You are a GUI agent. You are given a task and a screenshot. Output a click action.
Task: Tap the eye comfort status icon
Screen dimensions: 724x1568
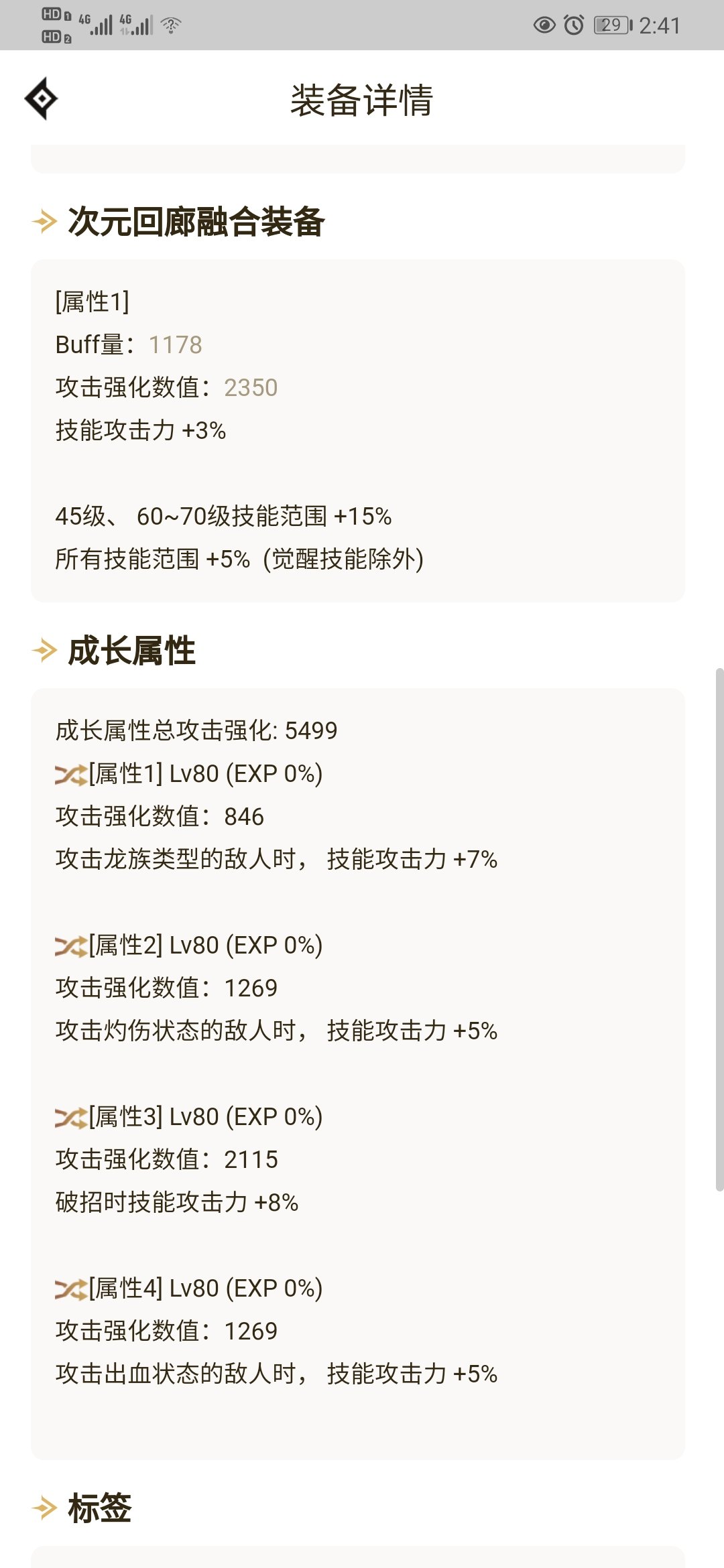coord(544,25)
